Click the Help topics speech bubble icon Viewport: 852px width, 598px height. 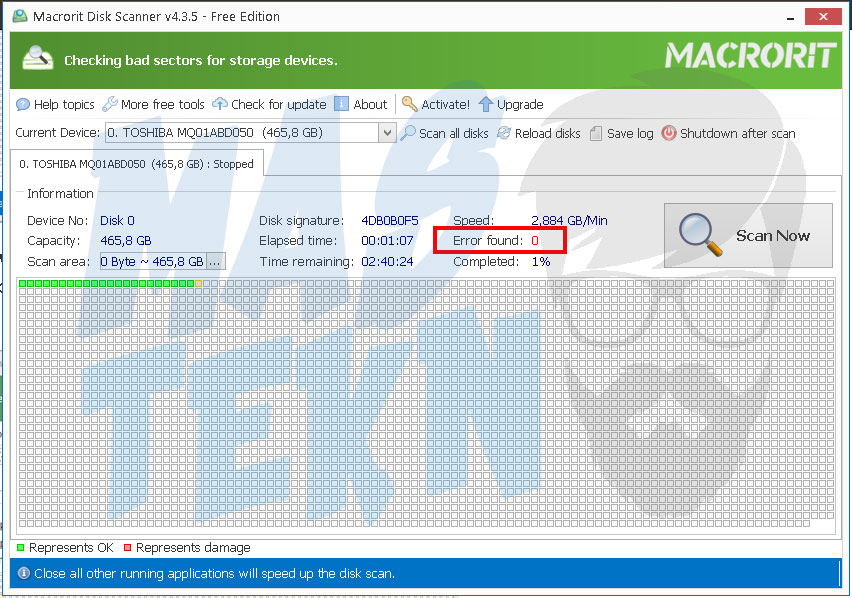[x=23, y=104]
